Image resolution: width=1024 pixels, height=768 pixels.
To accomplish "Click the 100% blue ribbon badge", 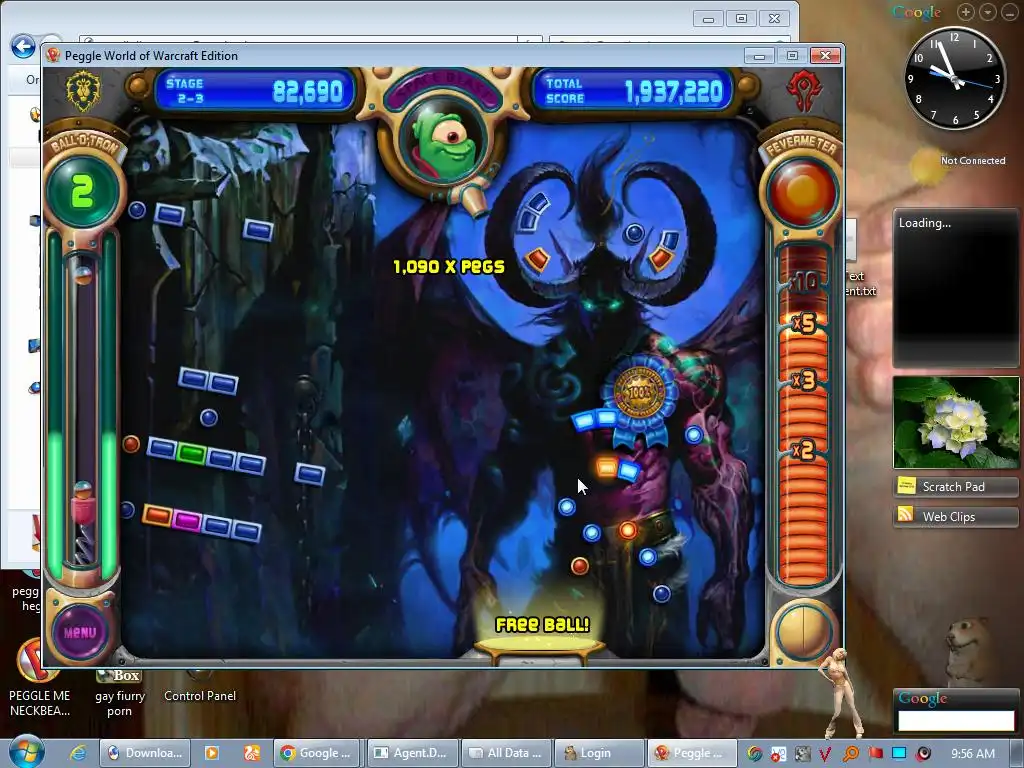I will pos(639,398).
